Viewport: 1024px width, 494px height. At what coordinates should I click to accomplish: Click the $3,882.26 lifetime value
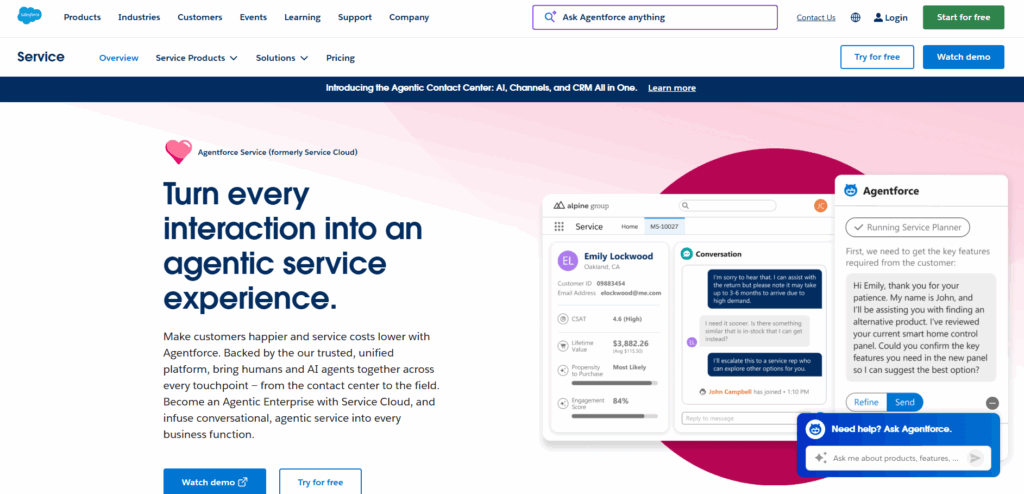[630, 343]
